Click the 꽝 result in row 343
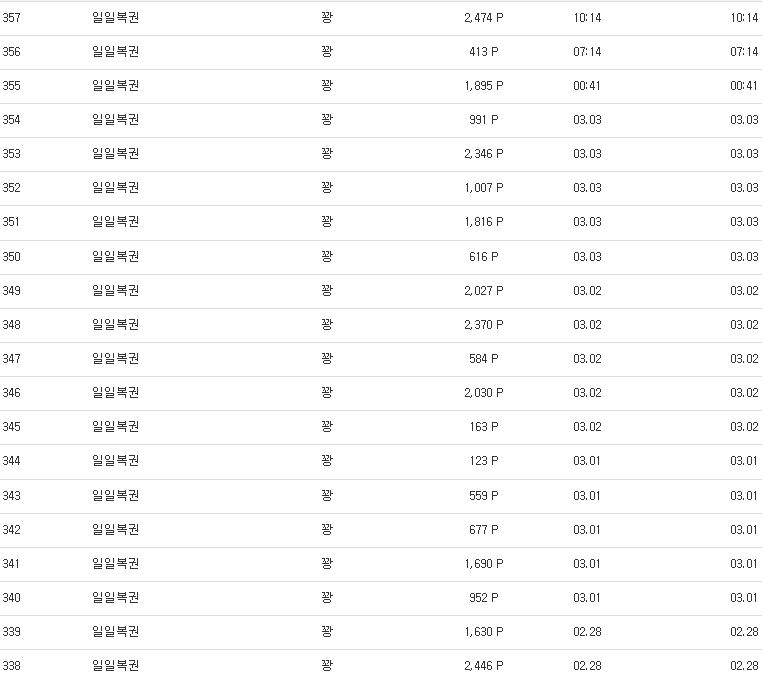The image size is (762, 682). pyautogui.click(x=327, y=496)
